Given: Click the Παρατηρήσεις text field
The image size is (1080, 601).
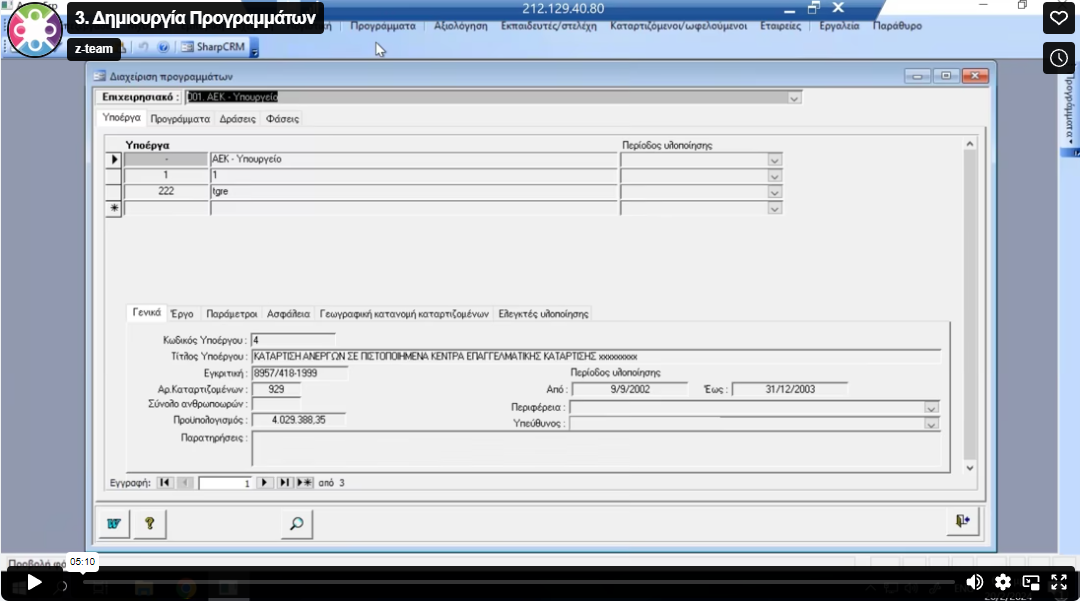Looking at the screenshot, I should (x=595, y=448).
